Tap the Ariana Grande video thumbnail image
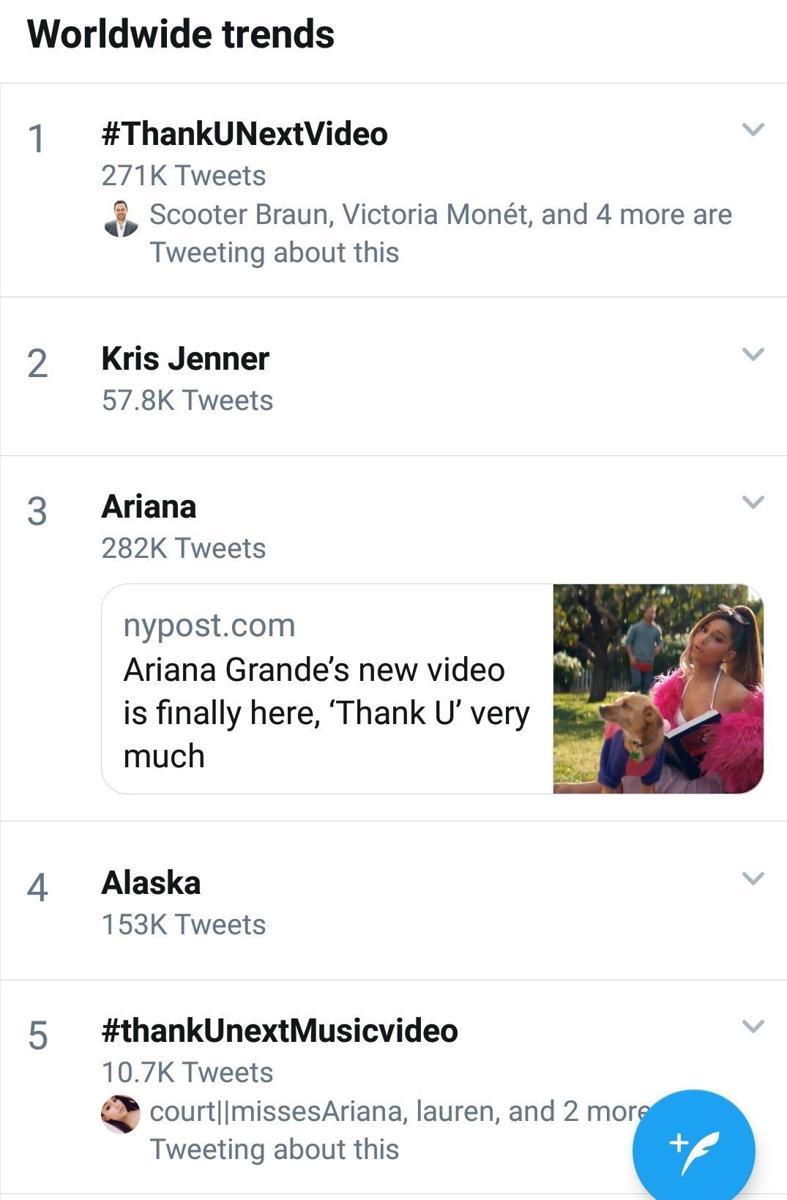 [x=658, y=689]
